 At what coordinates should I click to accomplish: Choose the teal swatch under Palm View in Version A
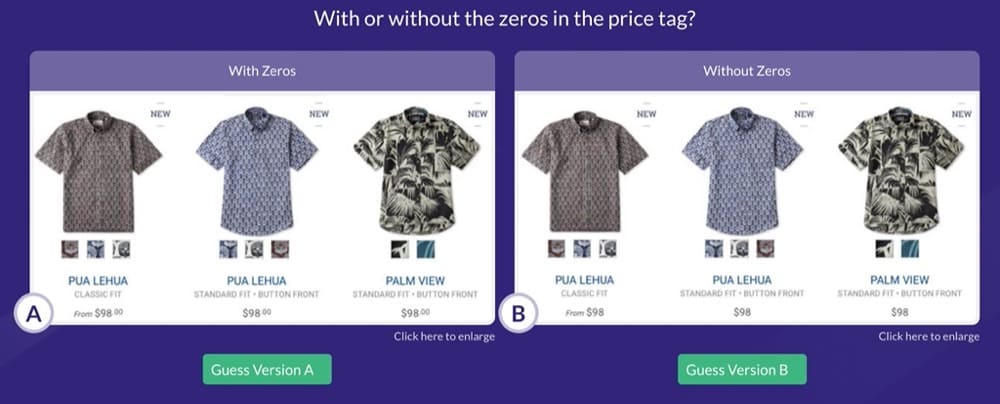tap(426, 249)
